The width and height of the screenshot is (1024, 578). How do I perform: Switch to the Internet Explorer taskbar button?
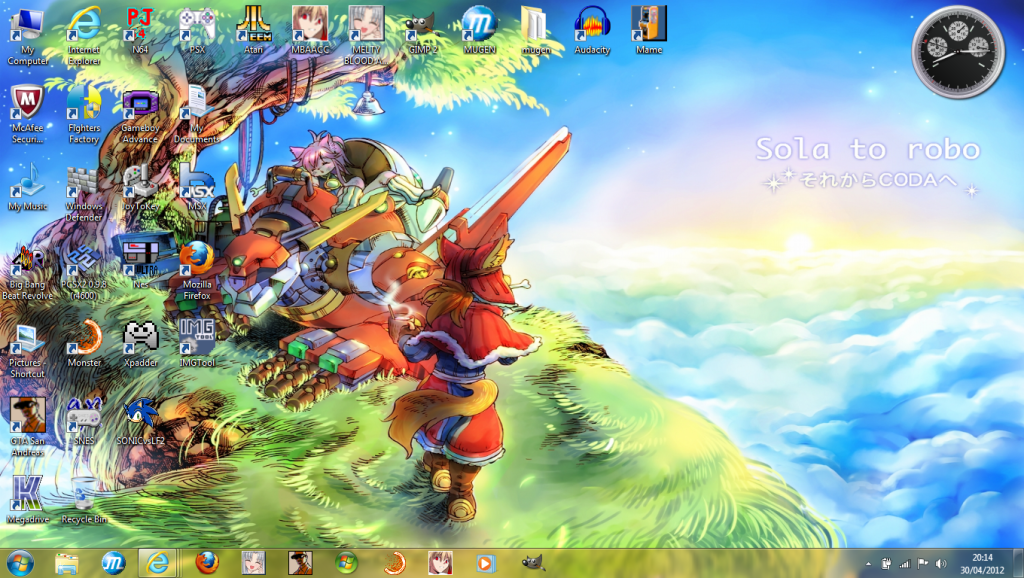157,563
